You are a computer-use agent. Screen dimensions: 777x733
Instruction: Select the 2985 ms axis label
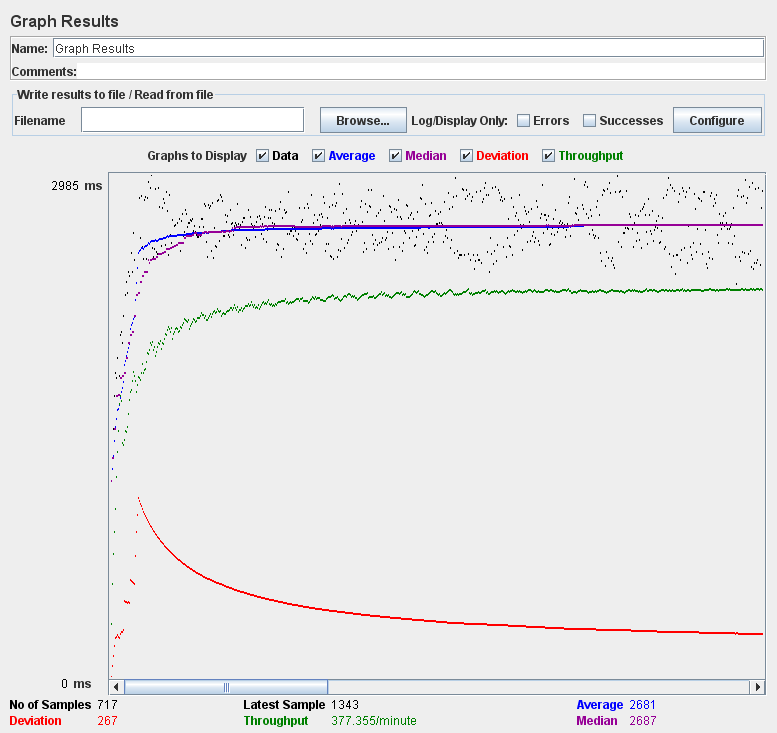click(x=77, y=186)
